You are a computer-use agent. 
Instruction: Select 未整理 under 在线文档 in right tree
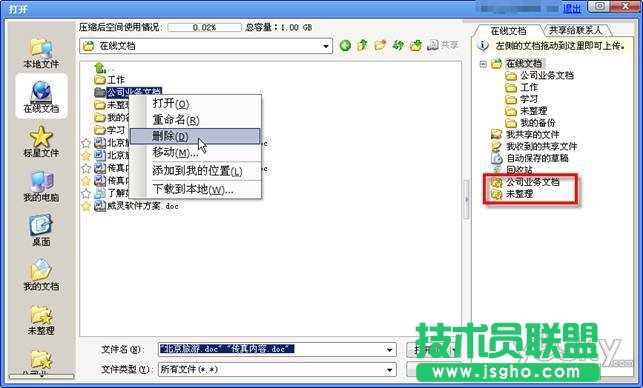pos(534,111)
